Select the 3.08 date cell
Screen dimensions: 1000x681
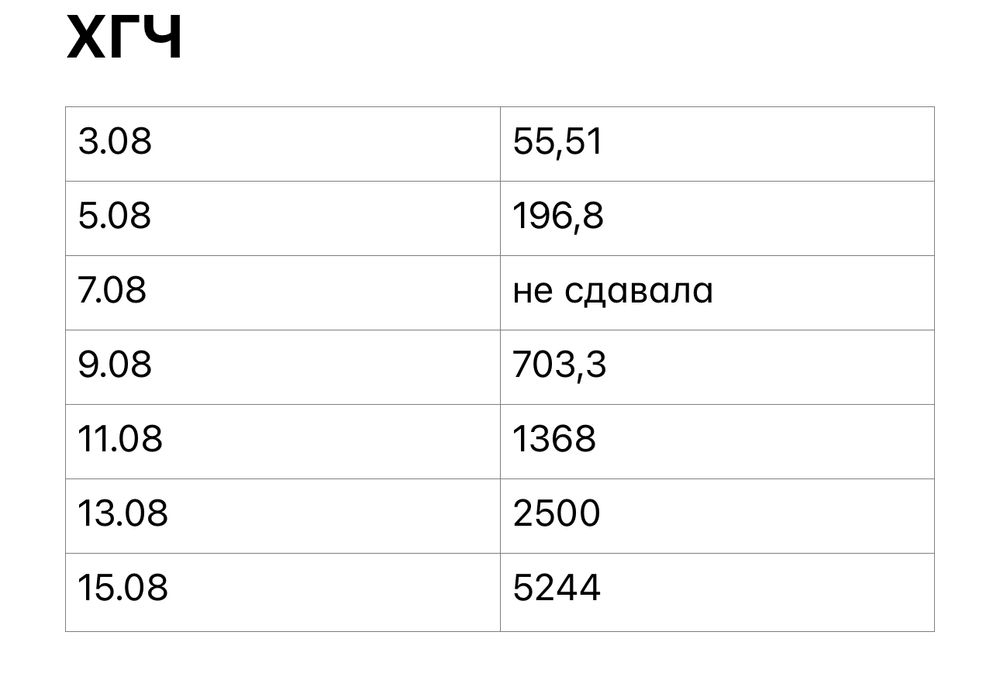[115, 143]
